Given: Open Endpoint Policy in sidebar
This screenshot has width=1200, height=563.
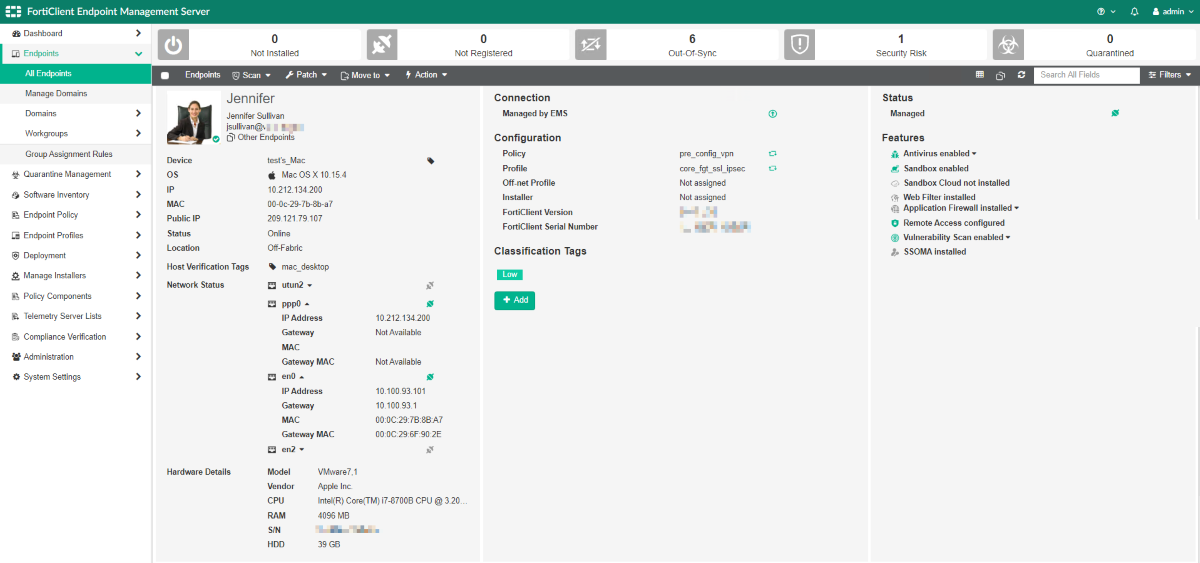Looking at the screenshot, I should pyautogui.click(x=75, y=215).
